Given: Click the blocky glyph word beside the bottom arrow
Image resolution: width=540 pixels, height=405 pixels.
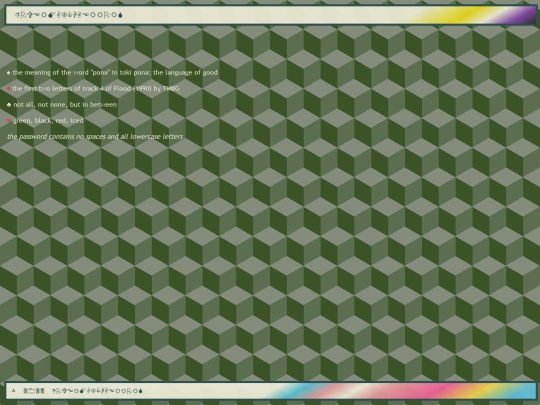Looking at the screenshot, I should pyautogui.click(x=34, y=391).
